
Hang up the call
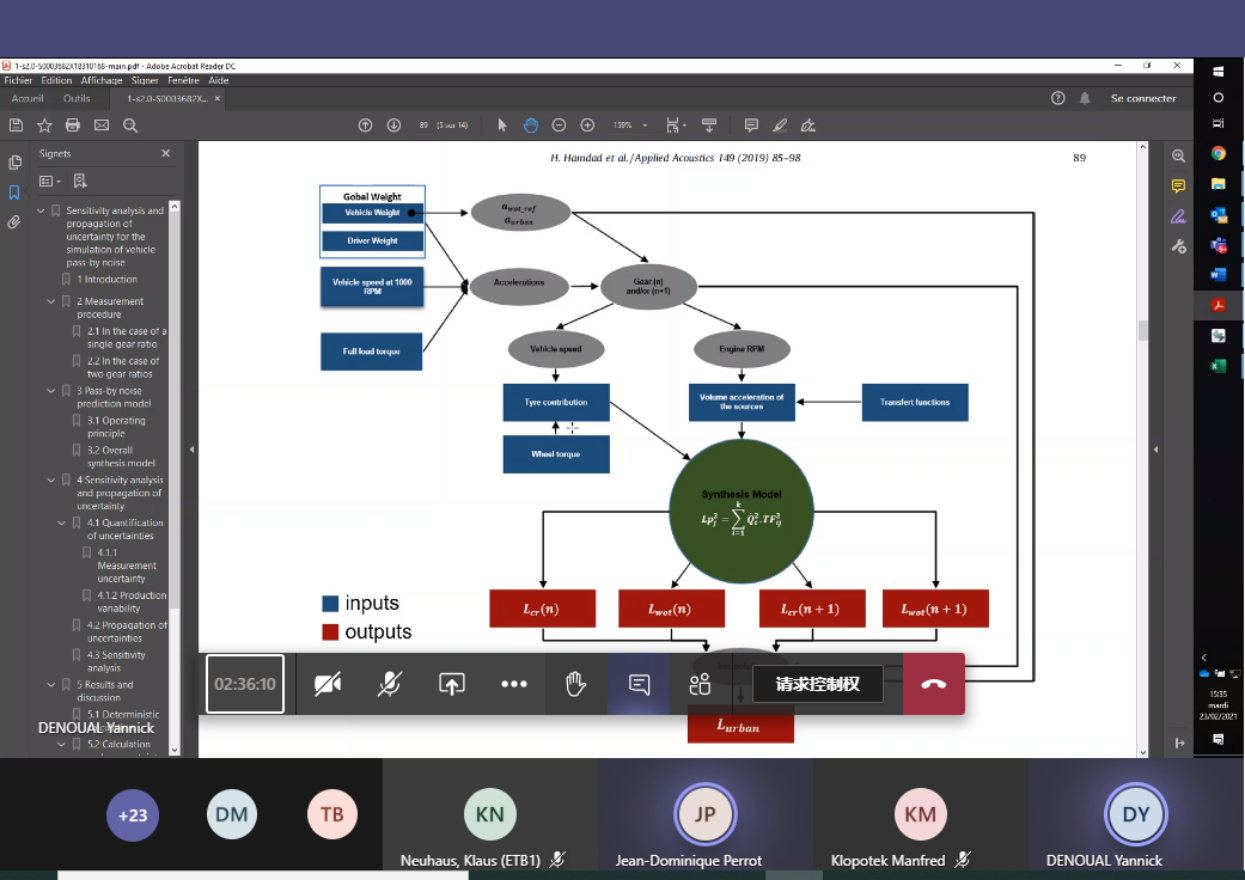click(x=933, y=684)
